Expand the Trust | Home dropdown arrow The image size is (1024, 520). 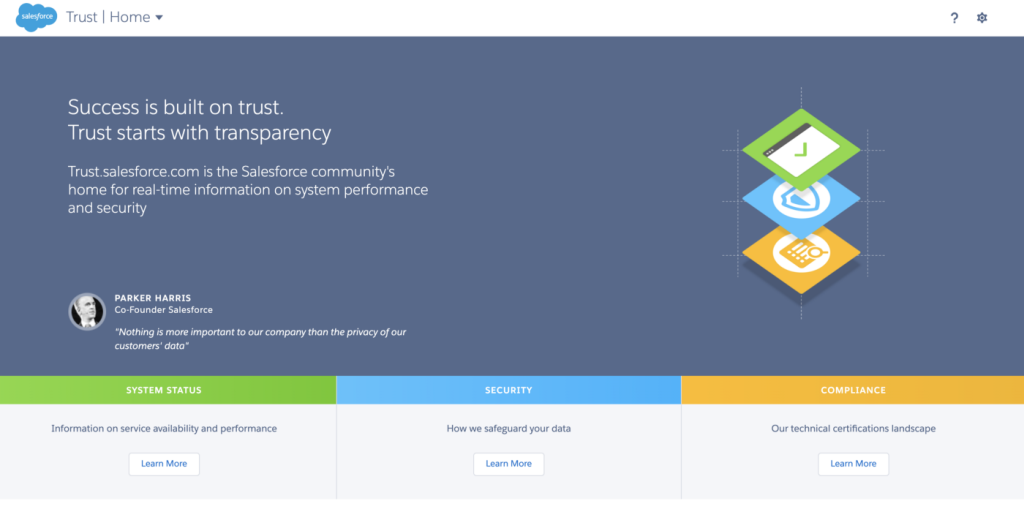pyautogui.click(x=159, y=18)
